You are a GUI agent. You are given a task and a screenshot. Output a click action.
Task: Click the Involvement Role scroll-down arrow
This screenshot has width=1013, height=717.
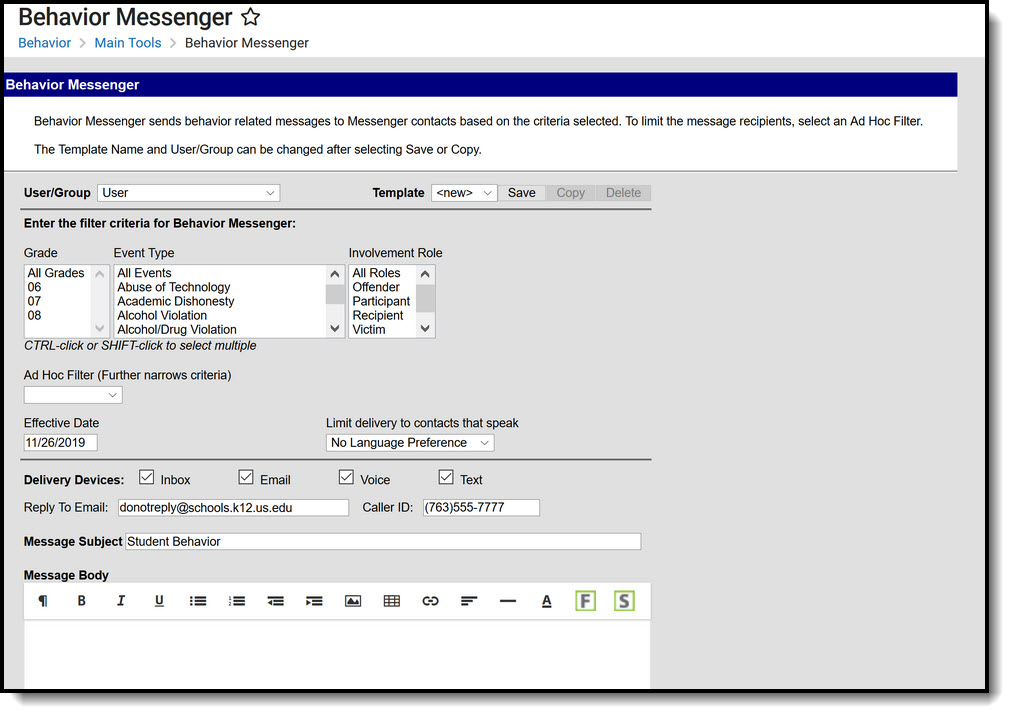coord(425,329)
